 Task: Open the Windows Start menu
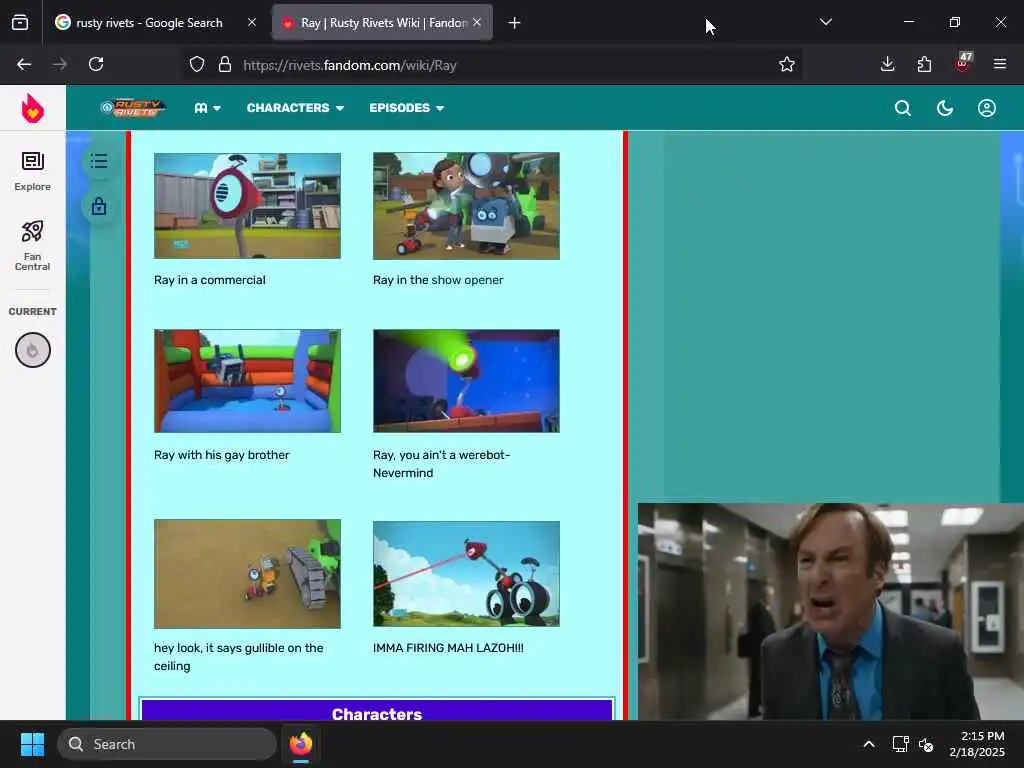click(32, 744)
